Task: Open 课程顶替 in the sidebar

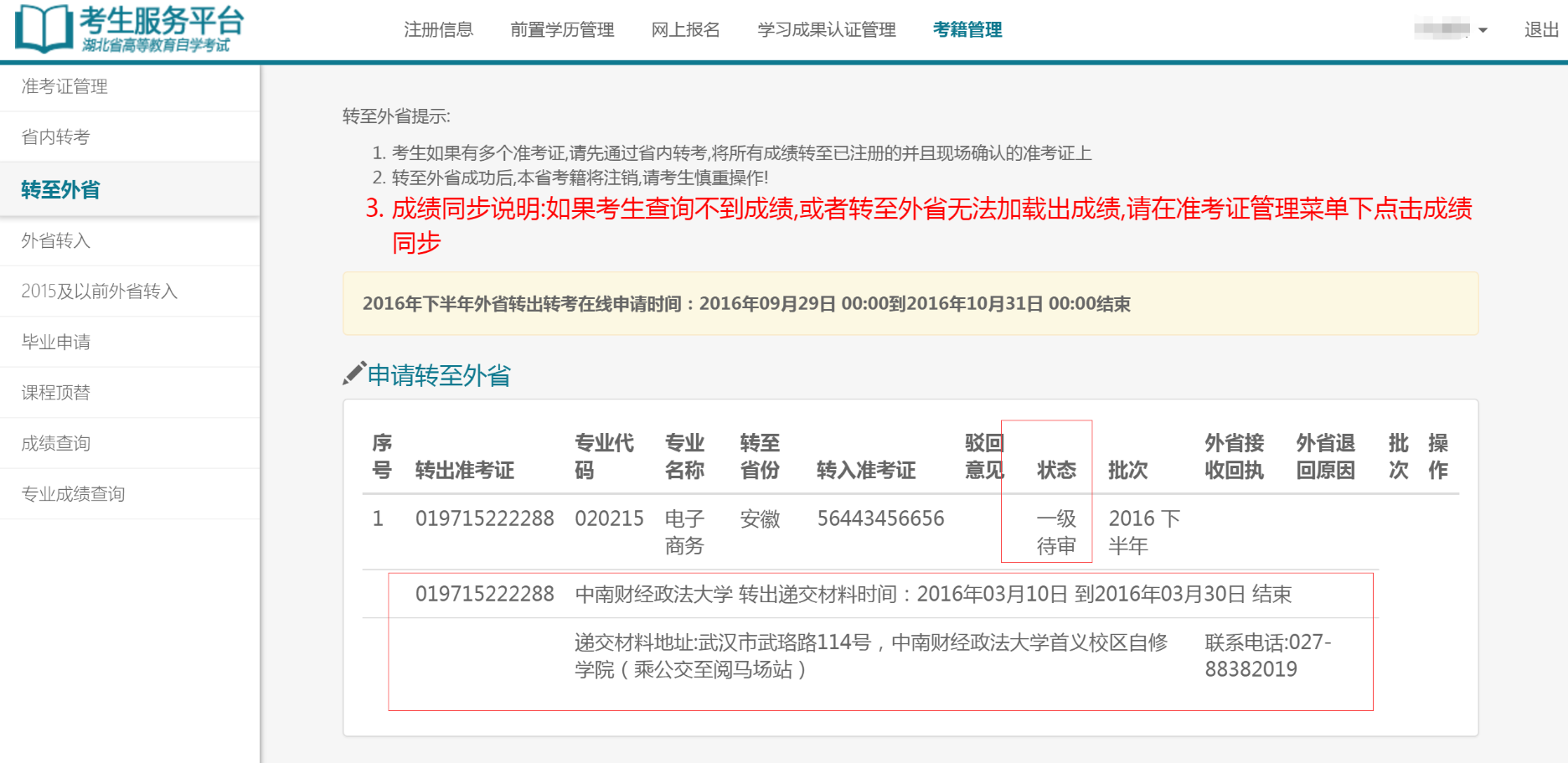Action: click(x=130, y=393)
